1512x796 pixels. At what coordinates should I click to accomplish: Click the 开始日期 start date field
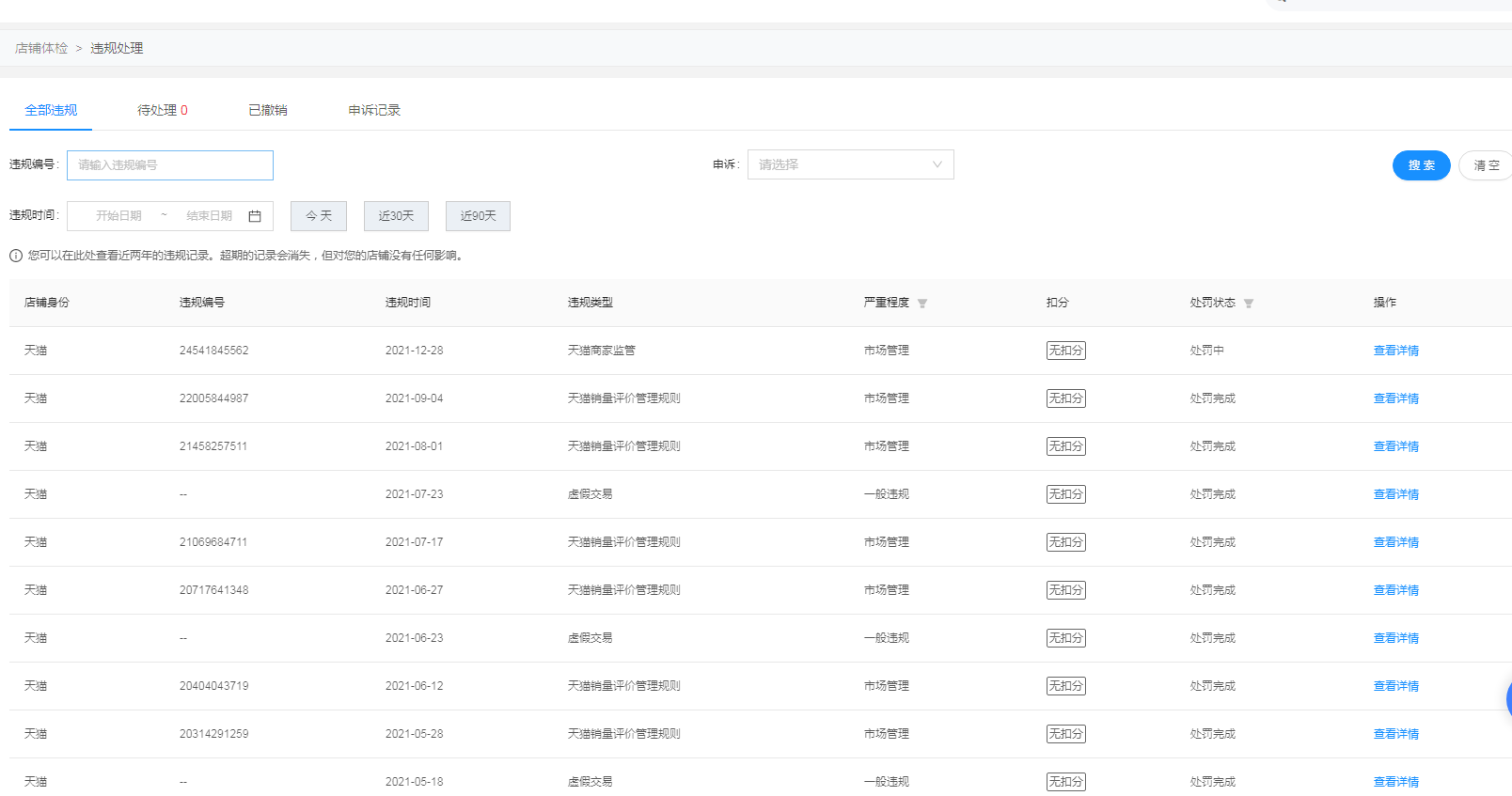tap(118, 216)
